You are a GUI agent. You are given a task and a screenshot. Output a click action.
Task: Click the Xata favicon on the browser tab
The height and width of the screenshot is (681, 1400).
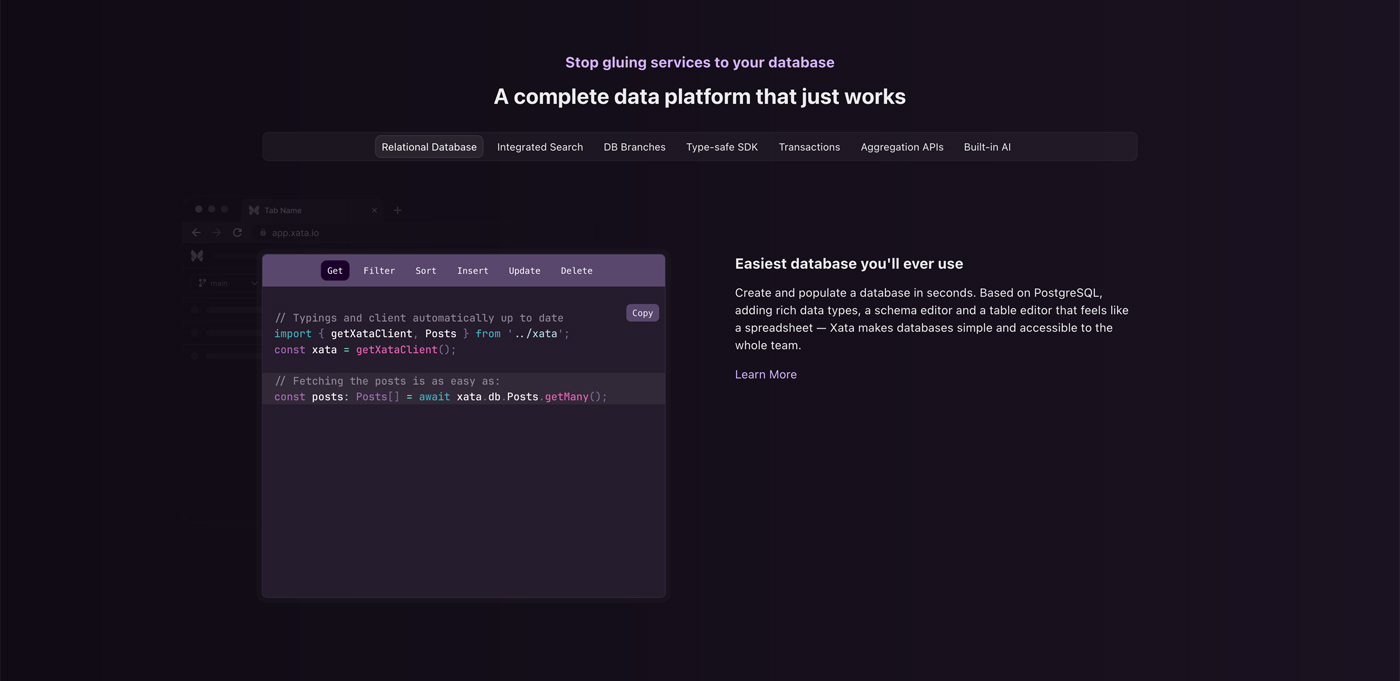(252, 210)
